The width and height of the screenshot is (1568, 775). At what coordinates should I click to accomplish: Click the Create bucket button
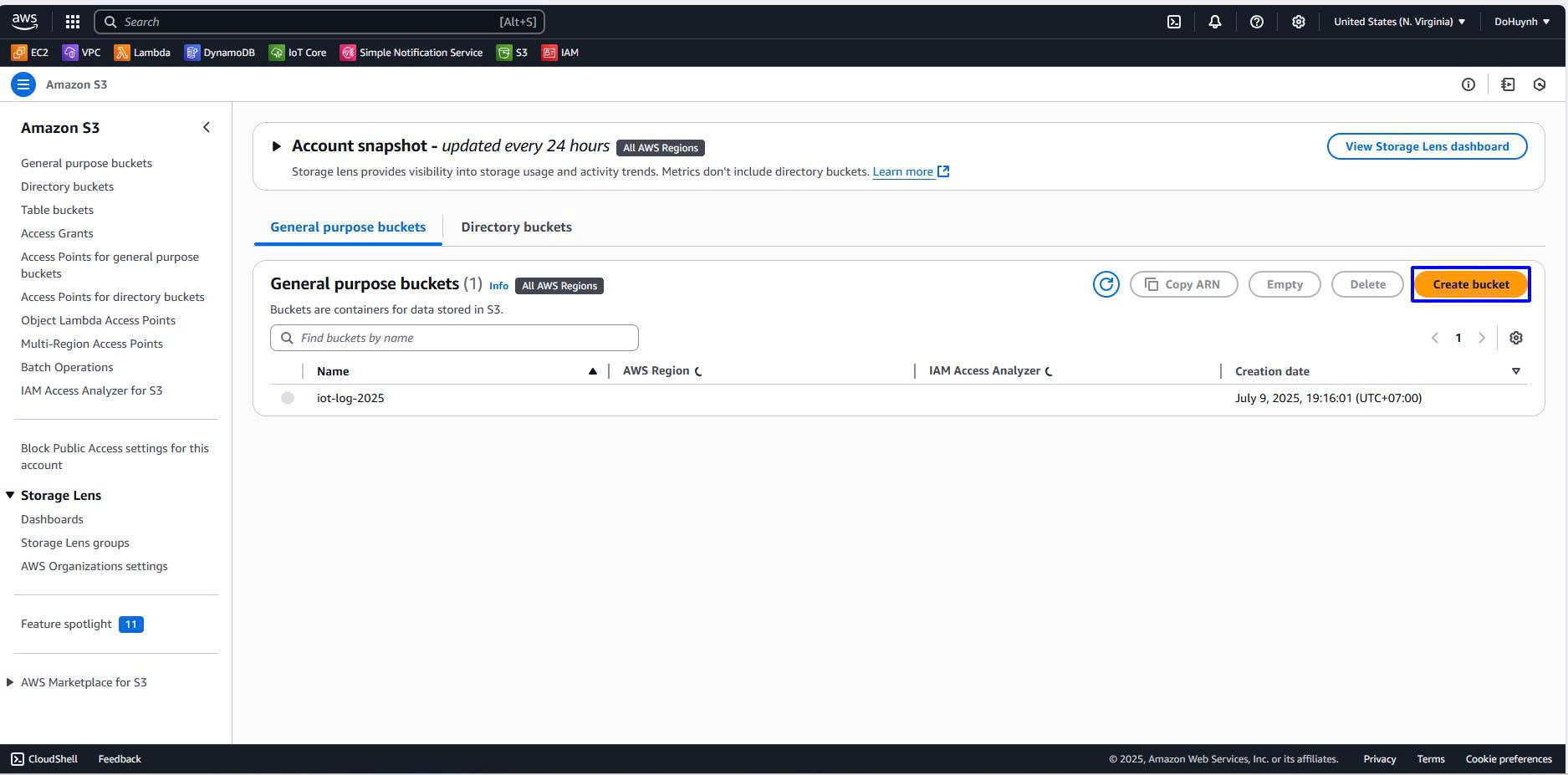(1470, 284)
